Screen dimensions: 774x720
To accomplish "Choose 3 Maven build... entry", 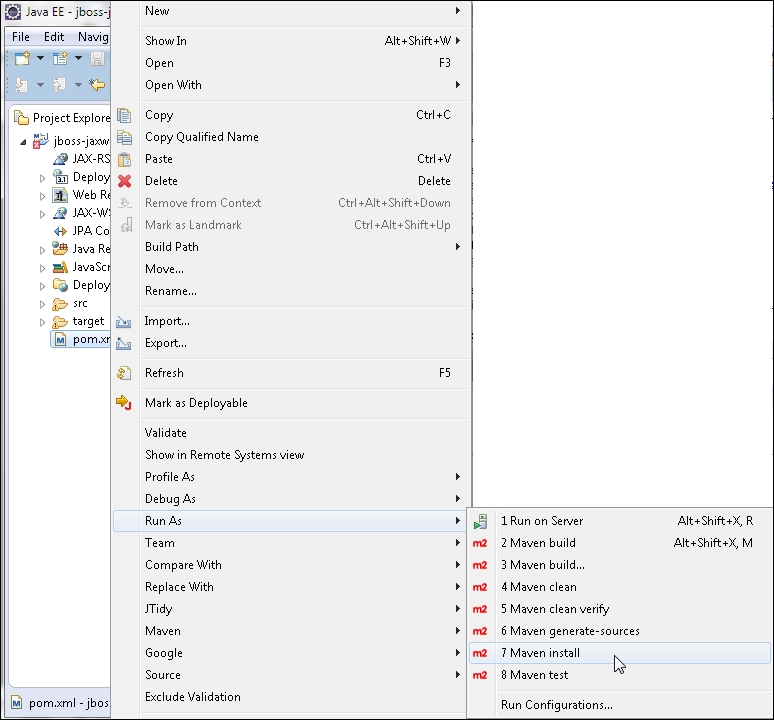I will (619, 565).
